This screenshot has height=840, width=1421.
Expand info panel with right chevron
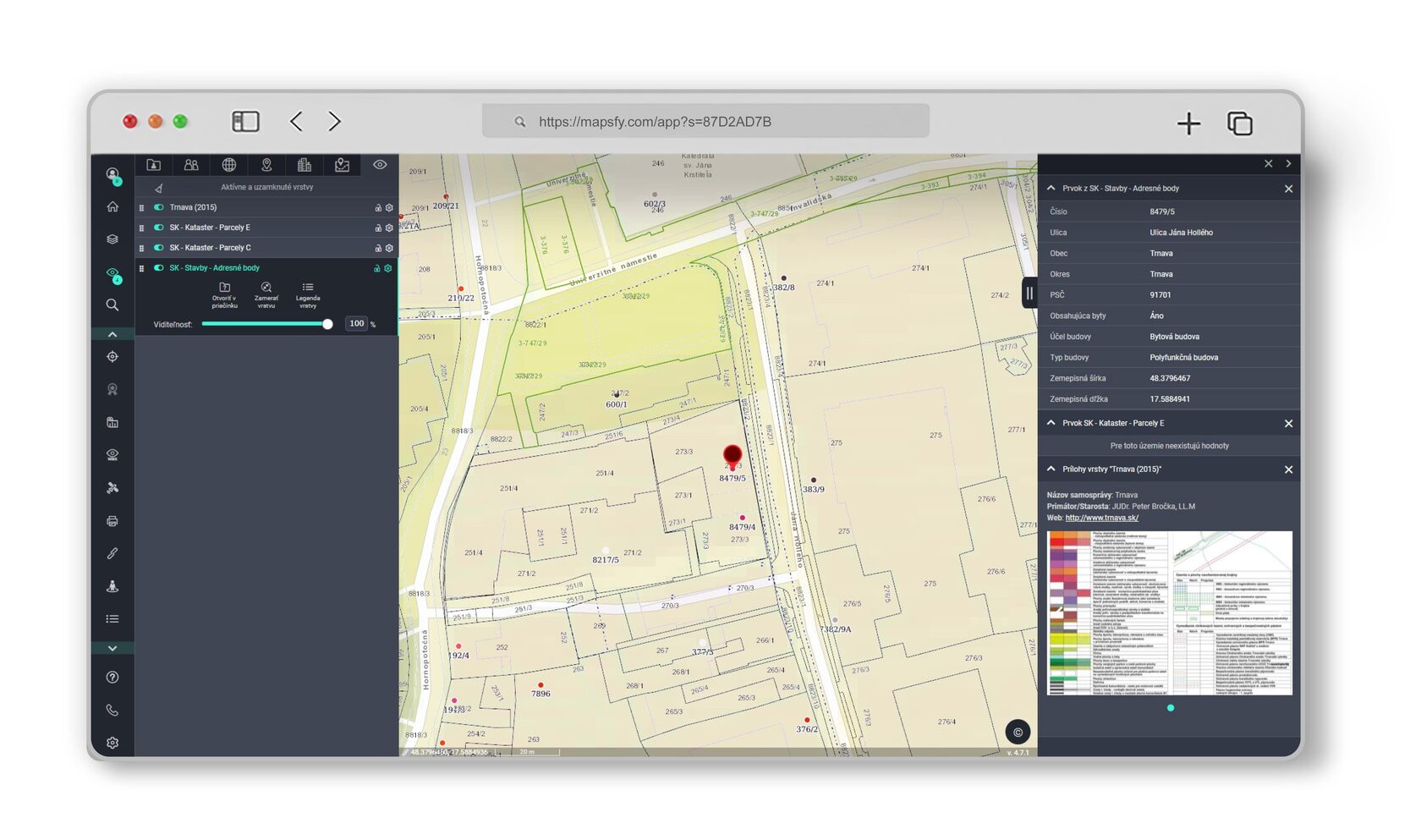pyautogui.click(x=1288, y=164)
